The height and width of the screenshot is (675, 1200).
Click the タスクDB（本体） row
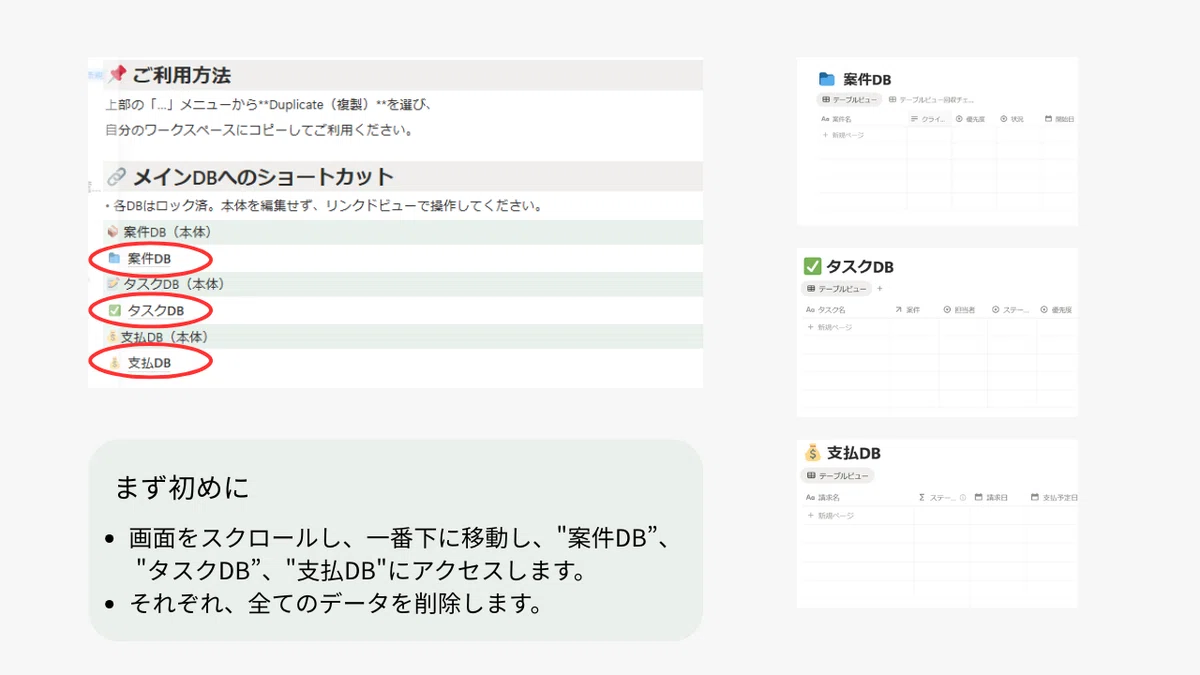(x=403, y=284)
